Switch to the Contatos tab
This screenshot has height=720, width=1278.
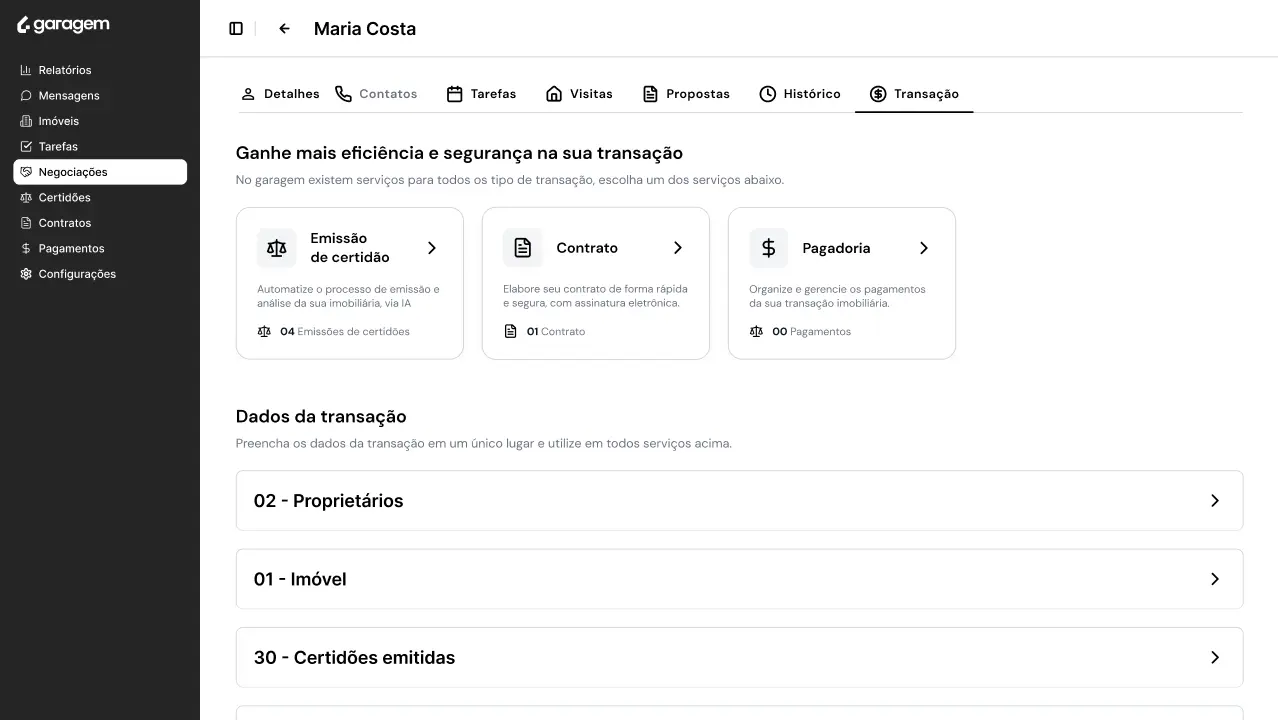coord(376,94)
